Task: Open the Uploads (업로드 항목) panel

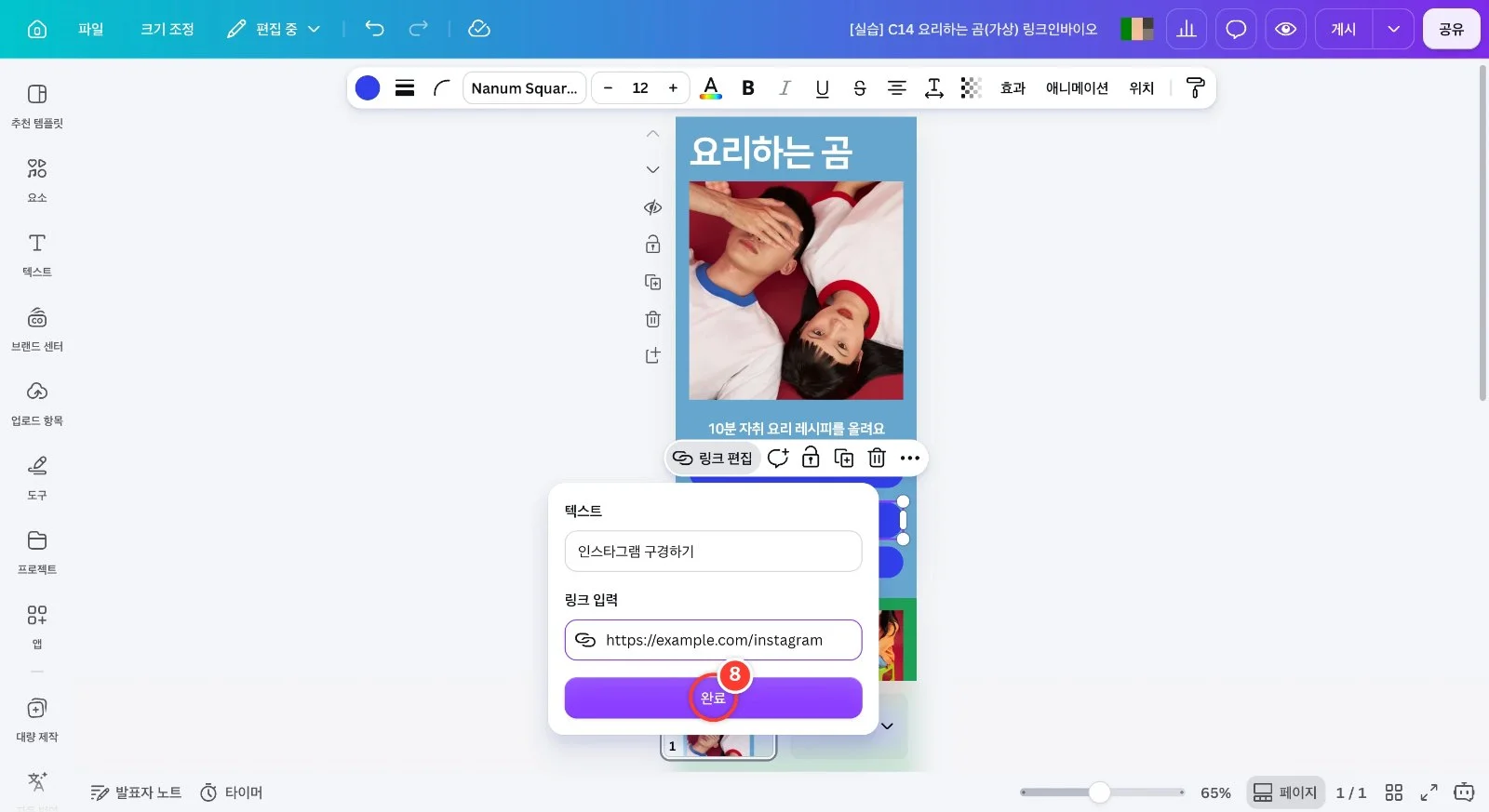Action: (x=37, y=403)
